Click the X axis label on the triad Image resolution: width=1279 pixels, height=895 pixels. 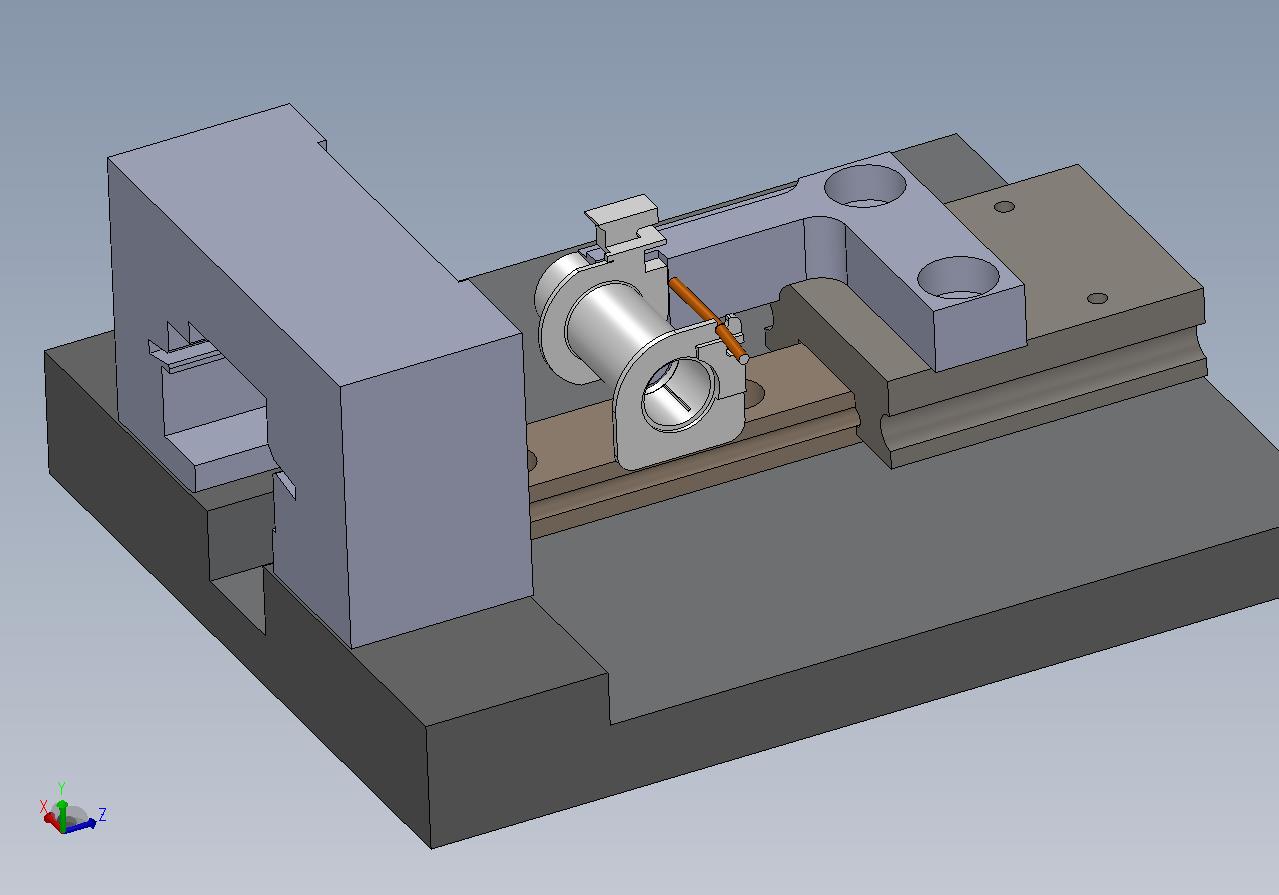43,806
